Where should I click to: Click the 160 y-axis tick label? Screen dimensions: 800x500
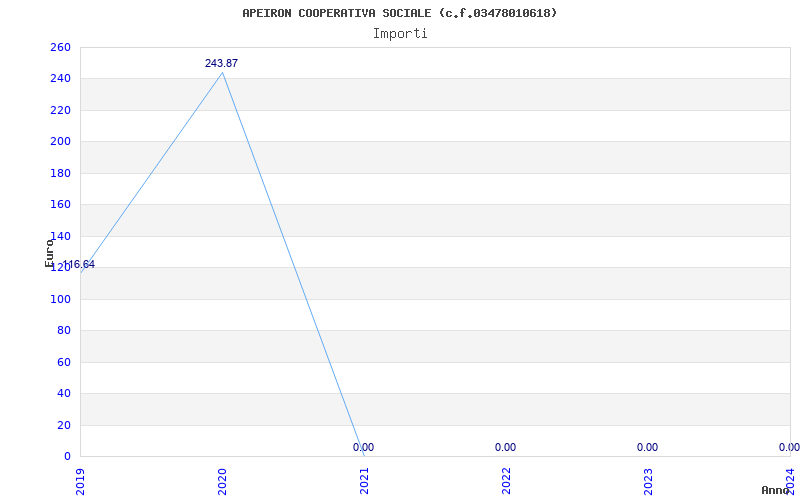(x=60, y=205)
